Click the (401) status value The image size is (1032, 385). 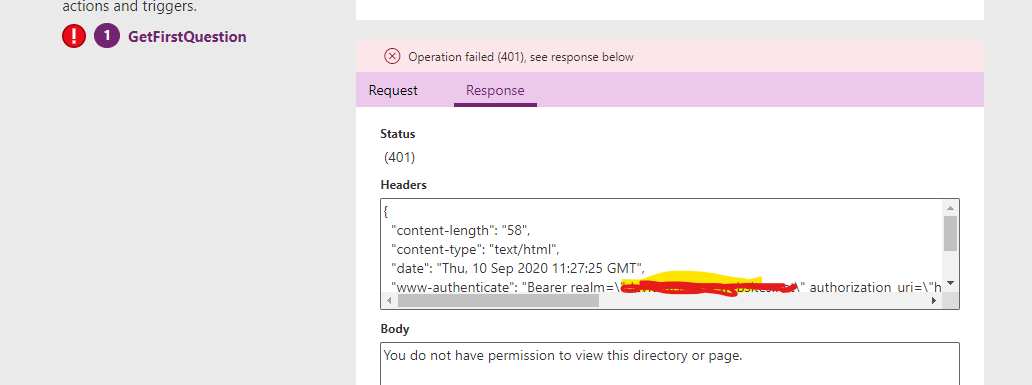pos(400,158)
